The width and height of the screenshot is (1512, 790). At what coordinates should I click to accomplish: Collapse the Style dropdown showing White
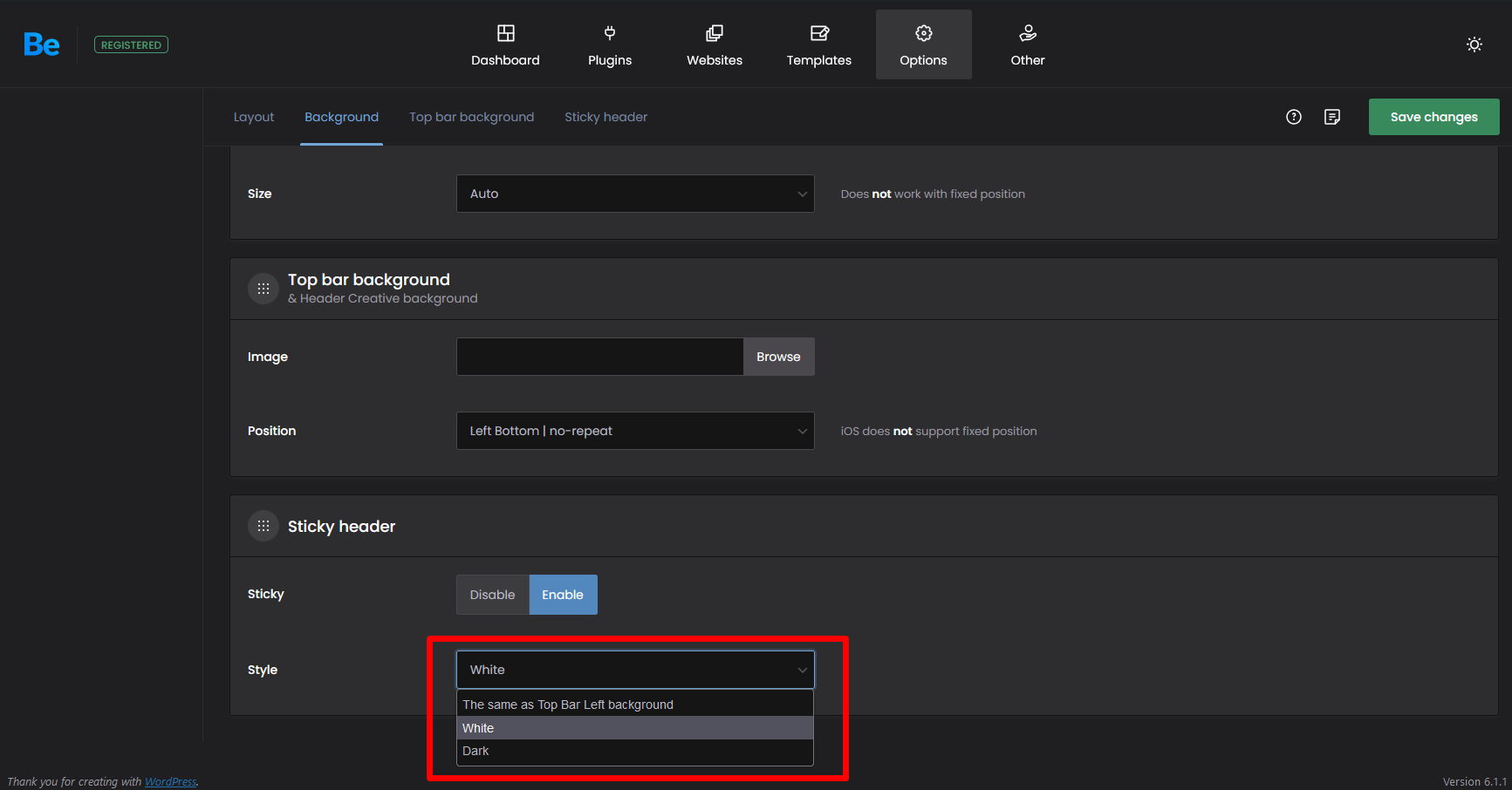coord(635,670)
